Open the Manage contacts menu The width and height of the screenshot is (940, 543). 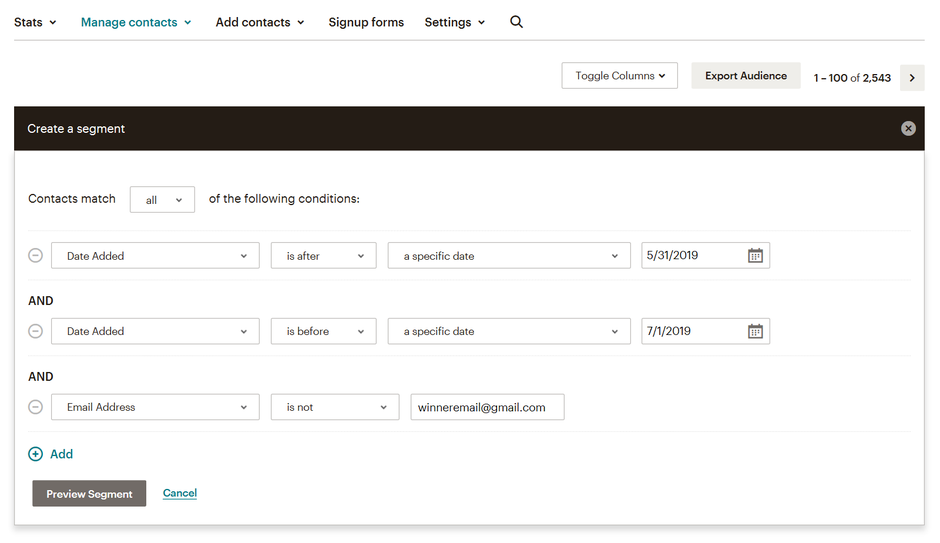click(136, 22)
